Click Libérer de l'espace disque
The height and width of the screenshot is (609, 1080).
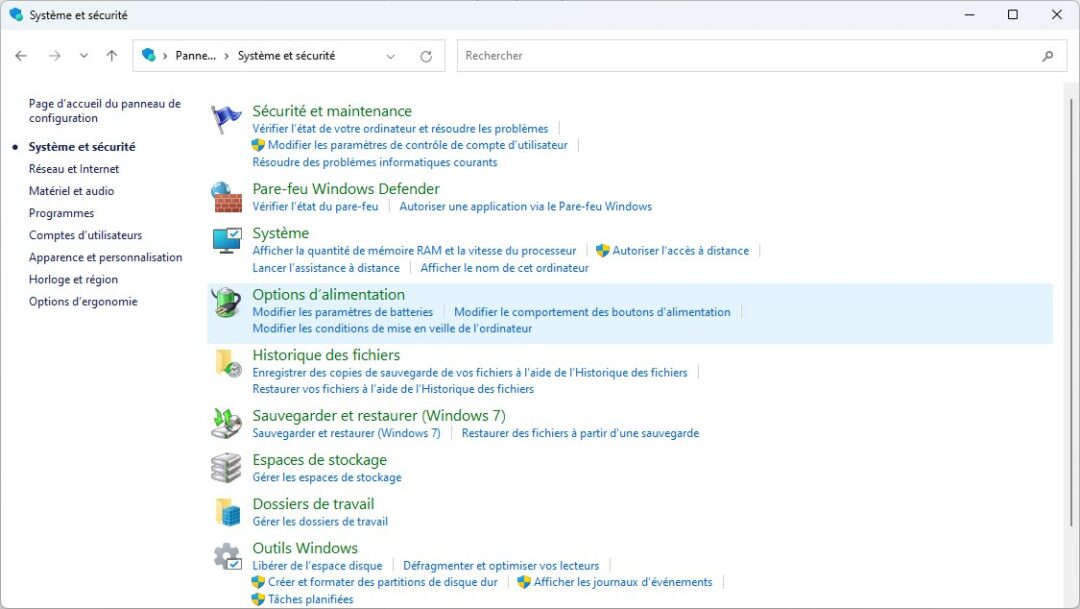tap(317, 566)
